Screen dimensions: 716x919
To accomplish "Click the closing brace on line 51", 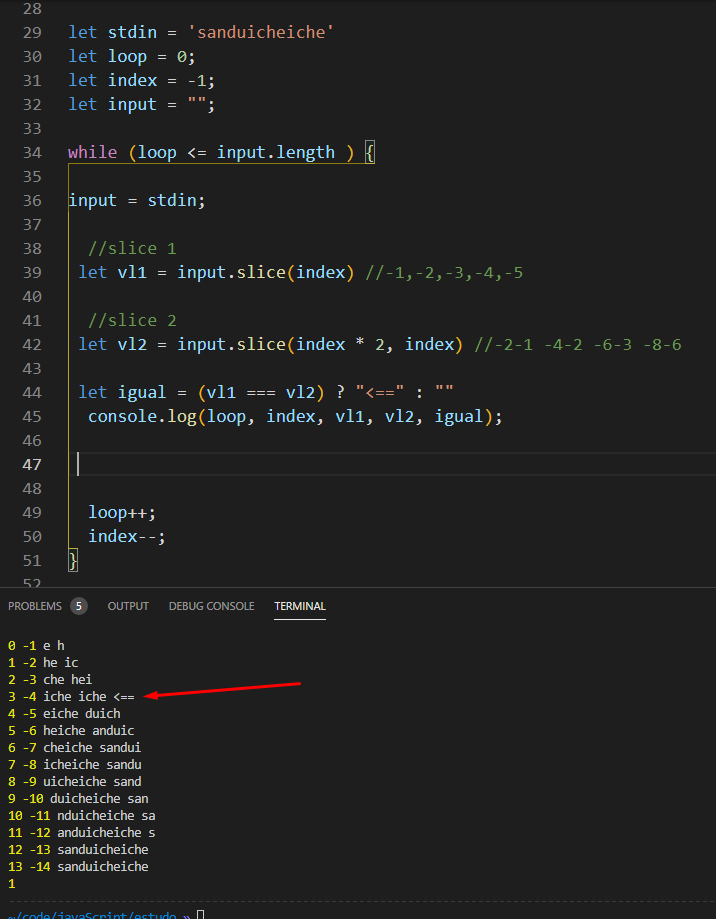I will click(x=73, y=561).
